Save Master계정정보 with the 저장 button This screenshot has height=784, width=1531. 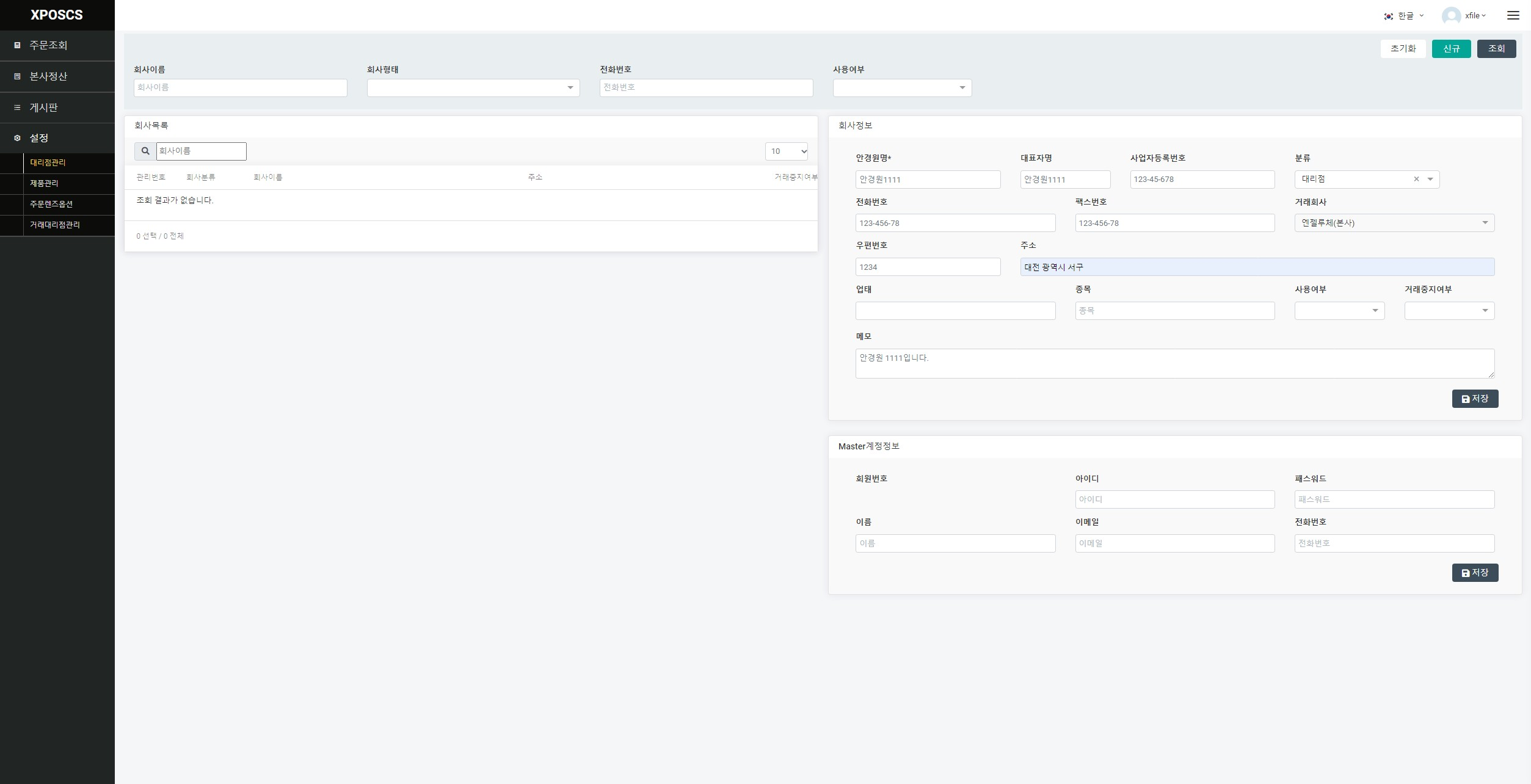[x=1474, y=573]
